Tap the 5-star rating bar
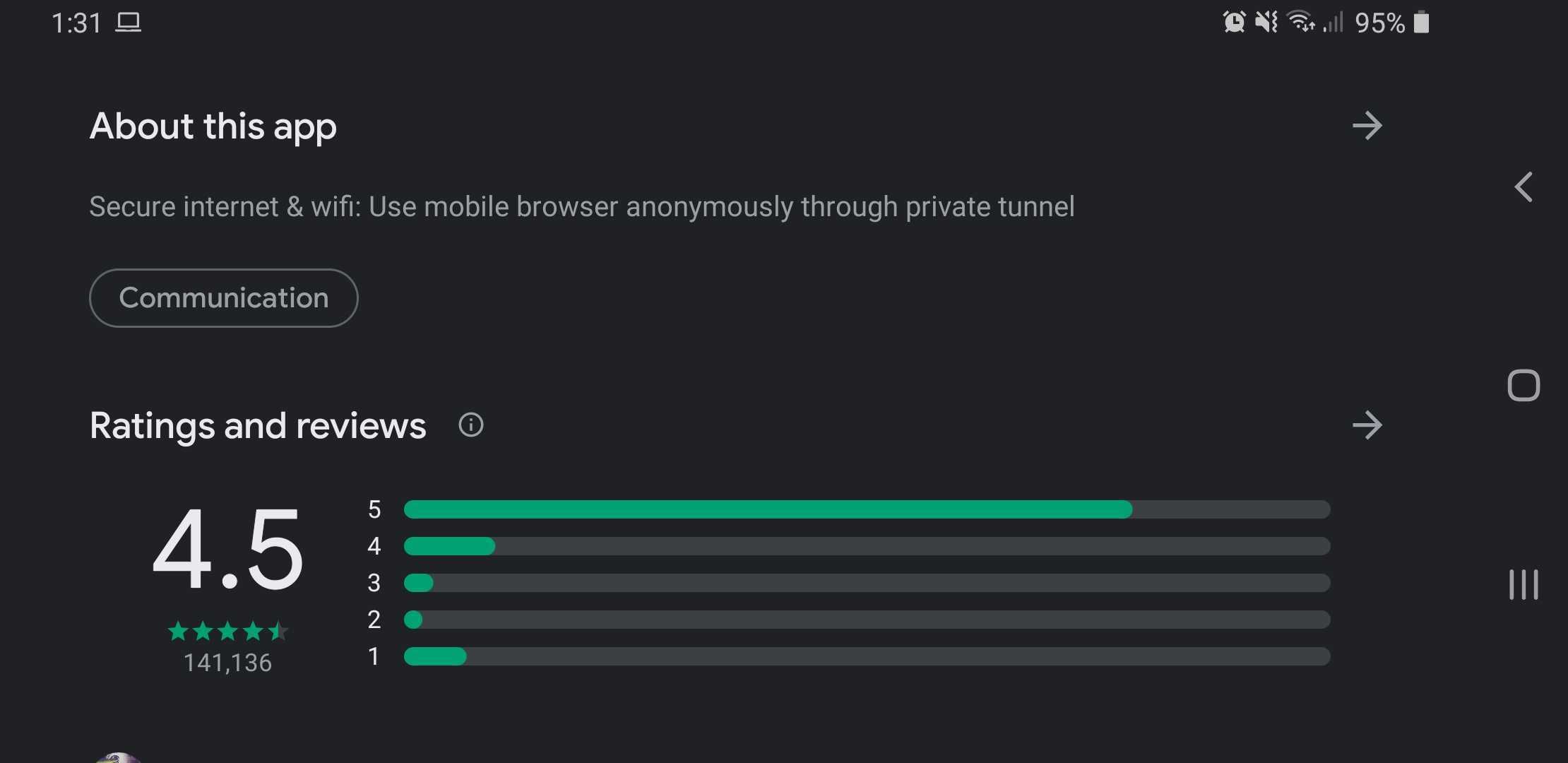Screen dimensions: 1568x763 (x=867, y=509)
